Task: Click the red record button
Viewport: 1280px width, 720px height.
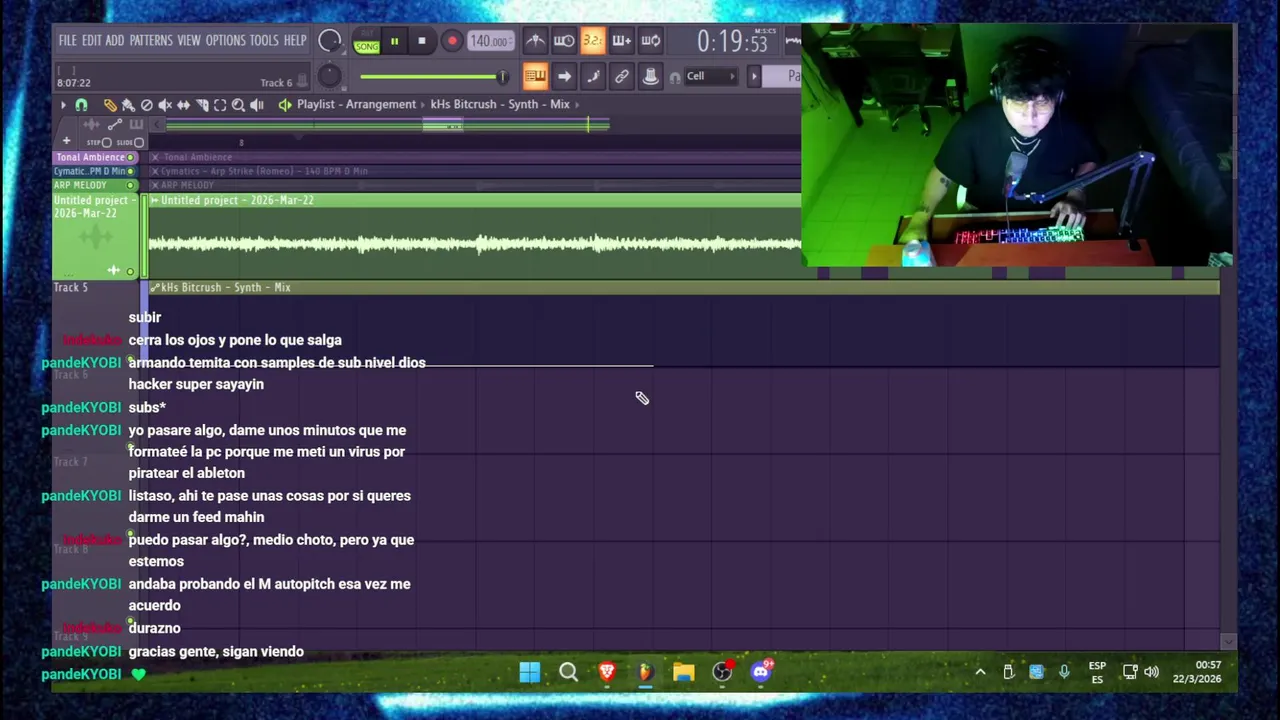Action: [452, 41]
